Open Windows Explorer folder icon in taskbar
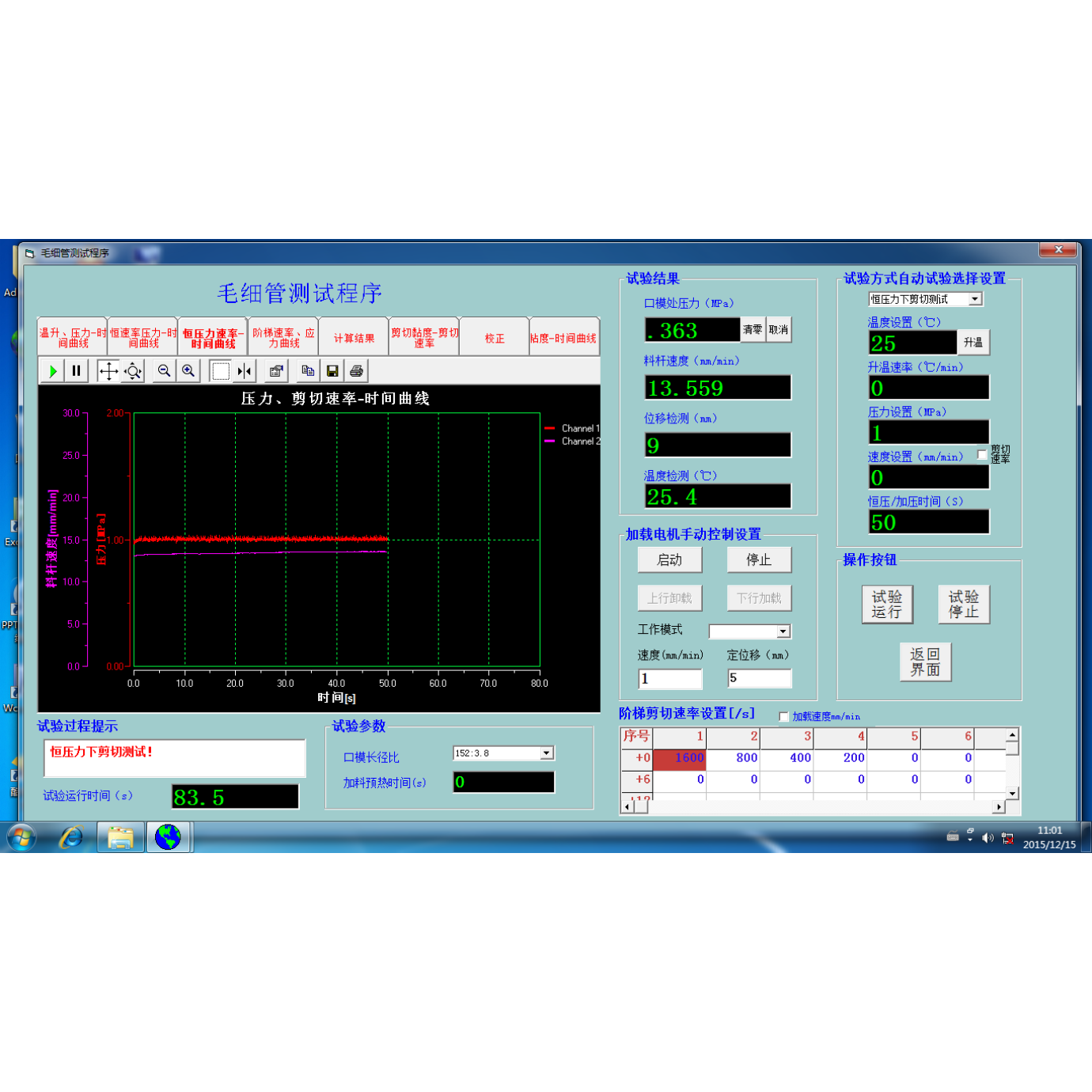This screenshot has height=1092, width=1092. (x=120, y=837)
